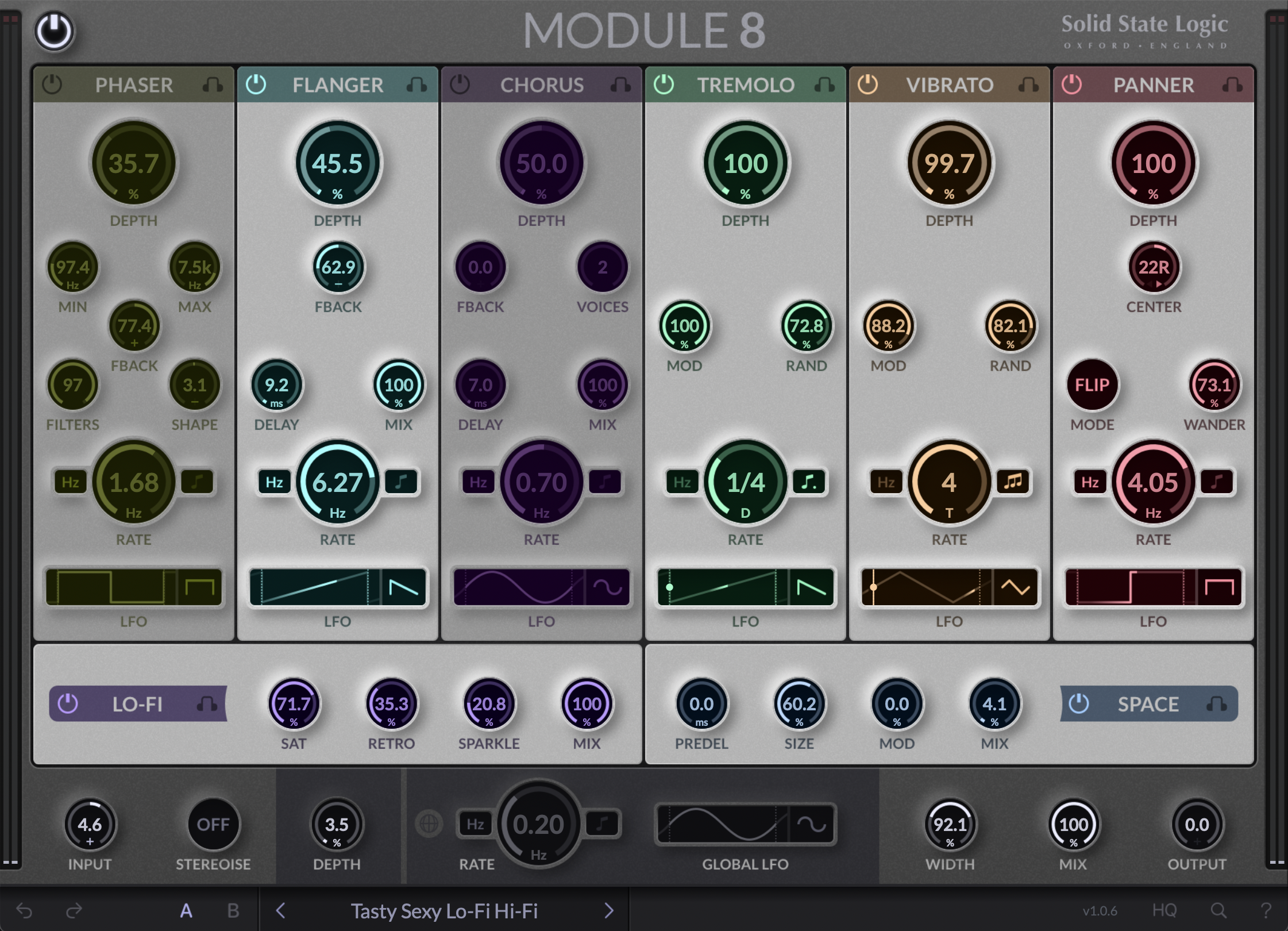The width and height of the screenshot is (1288, 931).
Task: Power off the Flanger module
Action: [256, 84]
